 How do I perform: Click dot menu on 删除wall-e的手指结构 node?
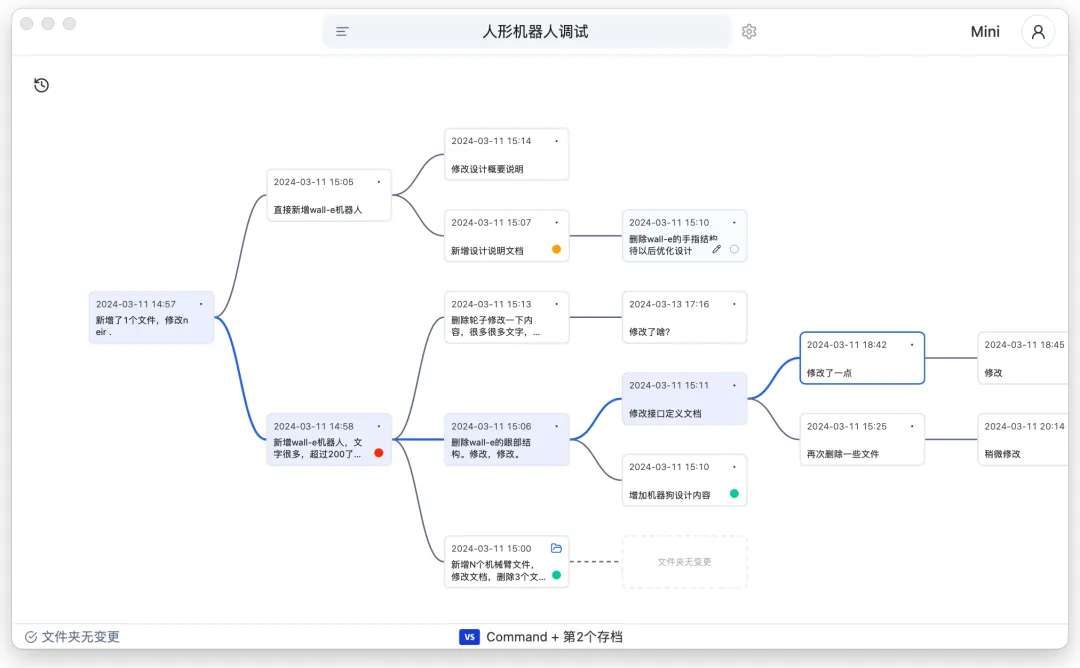(x=734, y=222)
